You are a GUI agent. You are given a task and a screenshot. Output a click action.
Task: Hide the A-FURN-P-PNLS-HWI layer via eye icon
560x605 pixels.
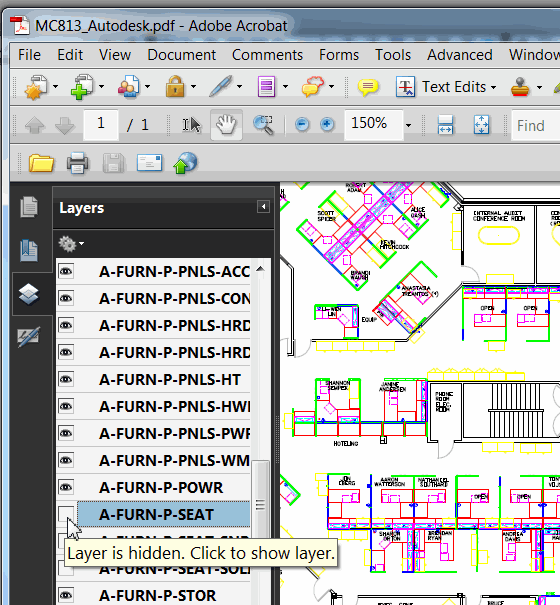(x=66, y=406)
